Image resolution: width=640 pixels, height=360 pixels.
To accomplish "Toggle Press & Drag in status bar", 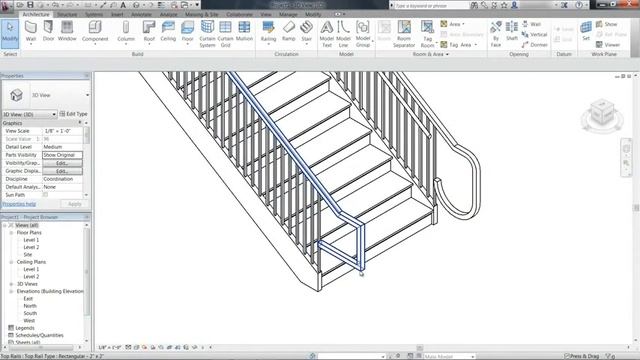I will point(583,356).
